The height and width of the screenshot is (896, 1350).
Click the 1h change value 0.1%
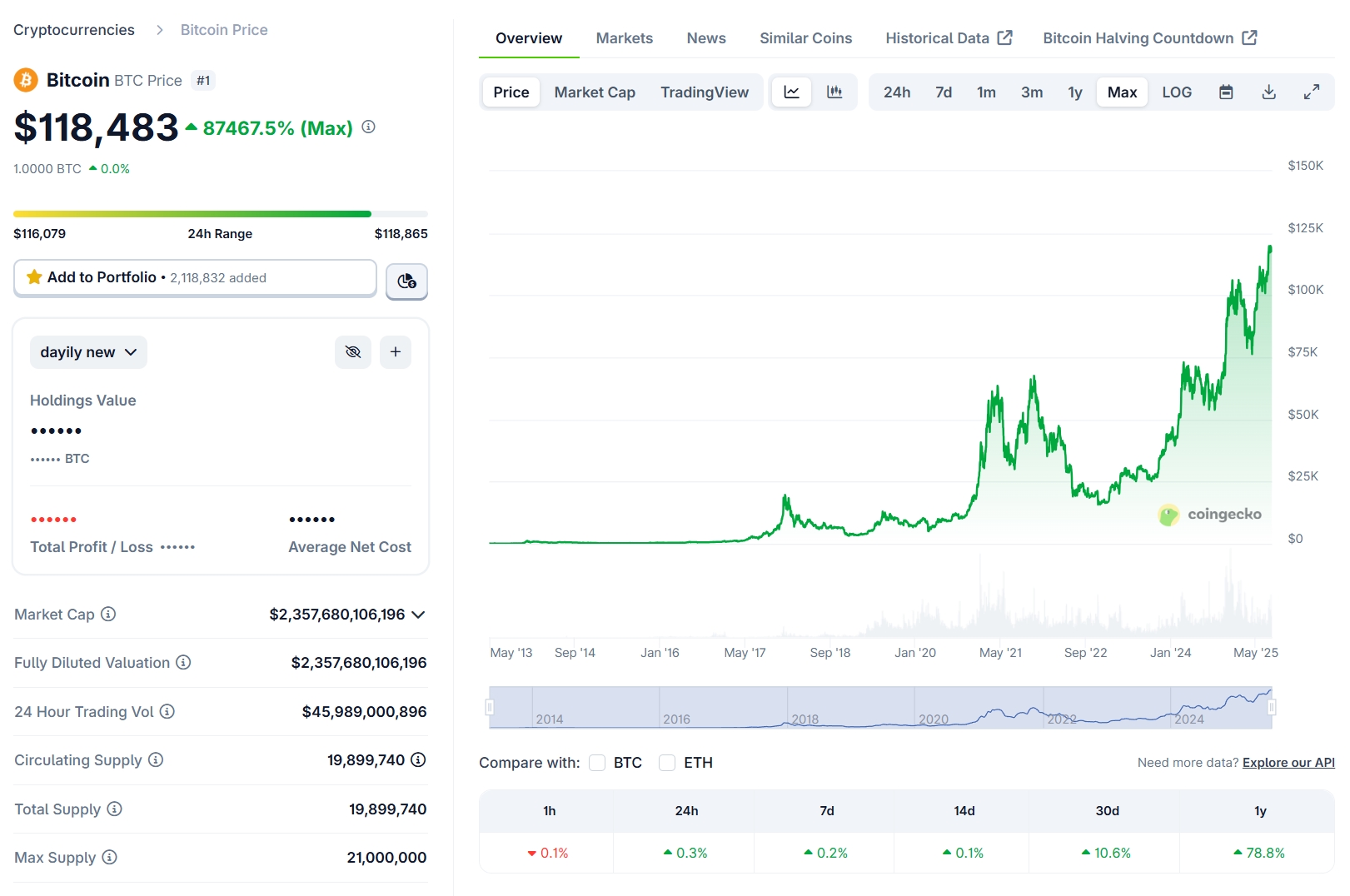click(x=547, y=853)
